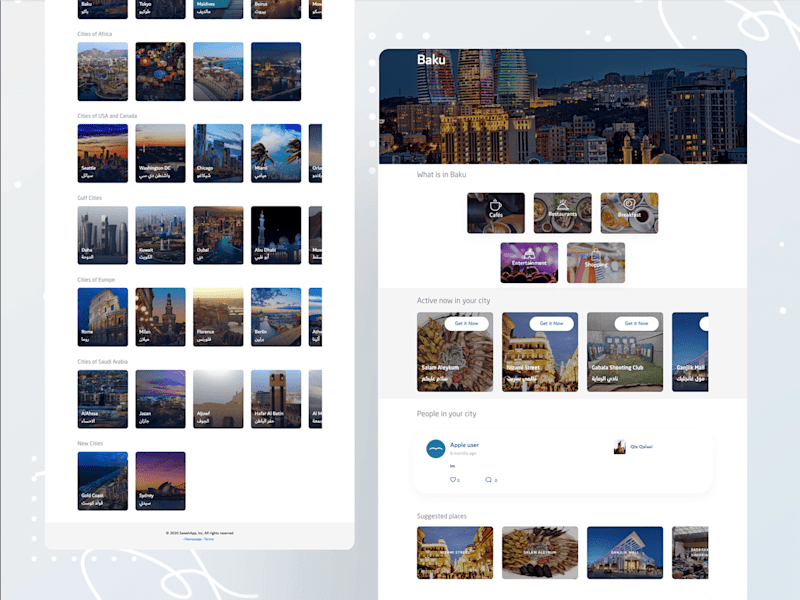The image size is (800, 600).
Task: Open comments using the speech bubble icon
Action: 488,480
